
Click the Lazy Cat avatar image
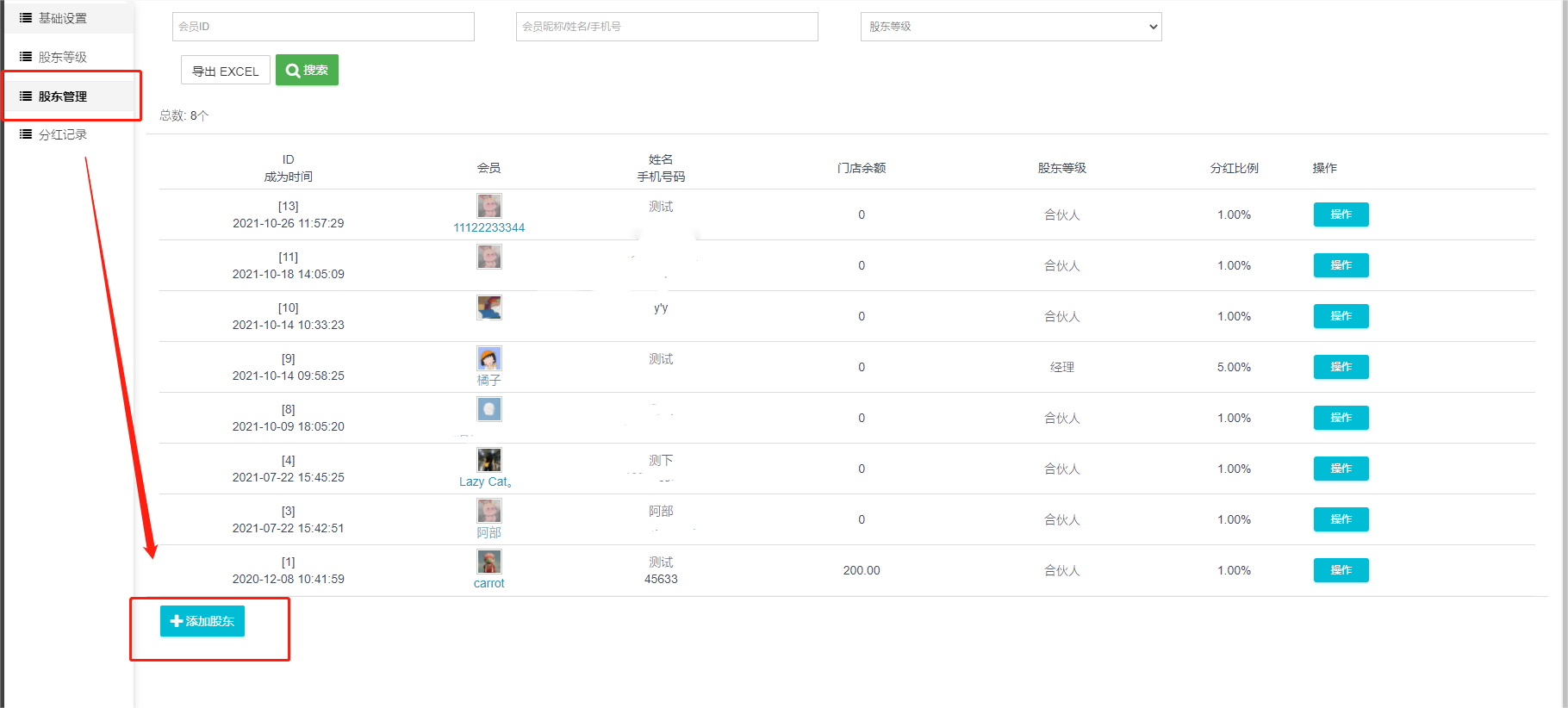[x=489, y=460]
